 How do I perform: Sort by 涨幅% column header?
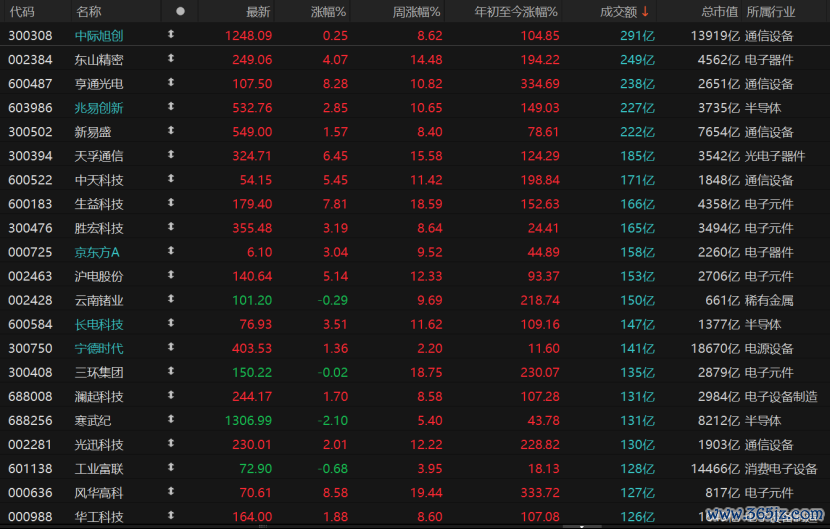[328, 12]
